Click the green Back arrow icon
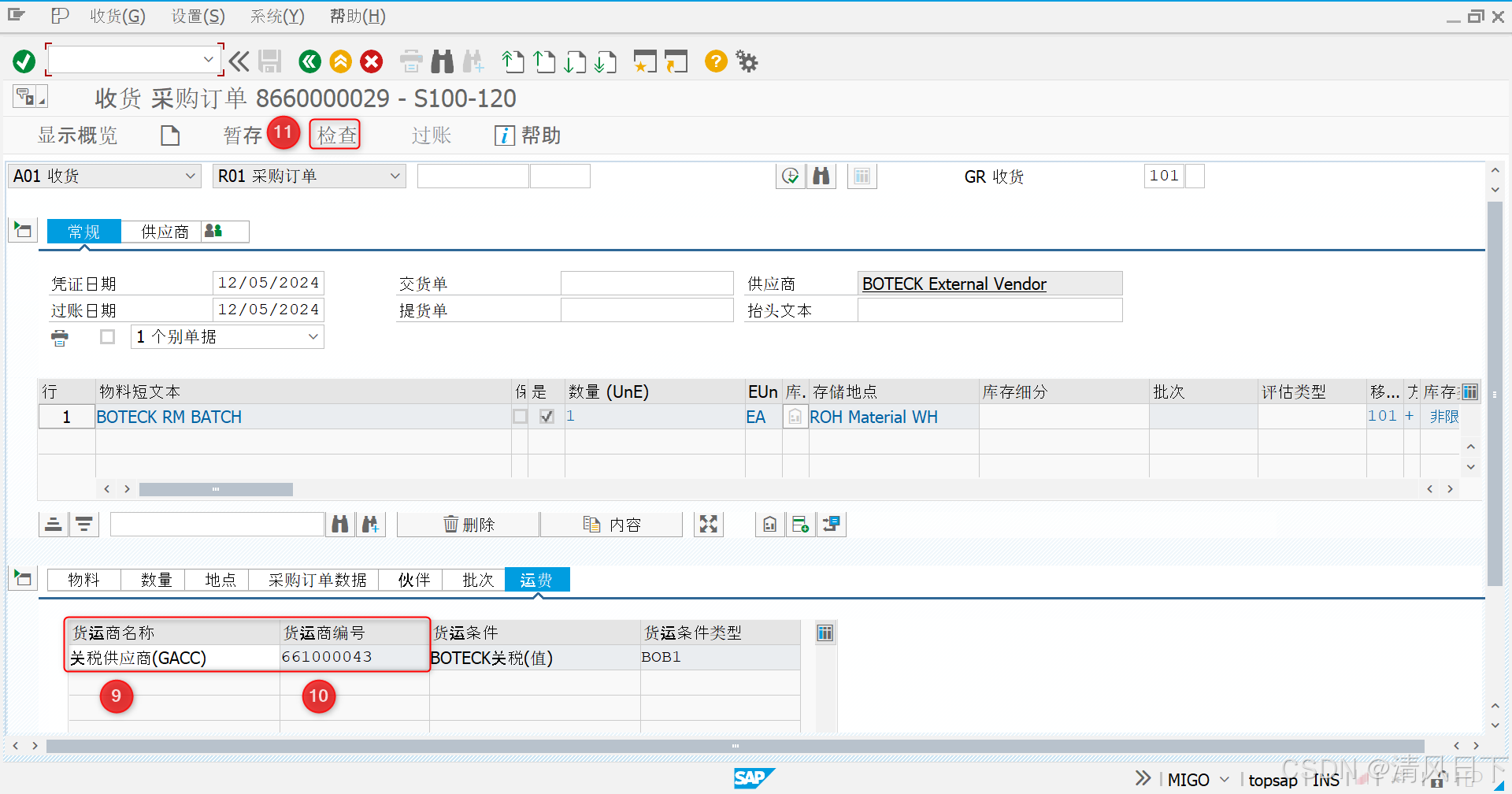This screenshot has height=794, width=1512. pyautogui.click(x=310, y=61)
